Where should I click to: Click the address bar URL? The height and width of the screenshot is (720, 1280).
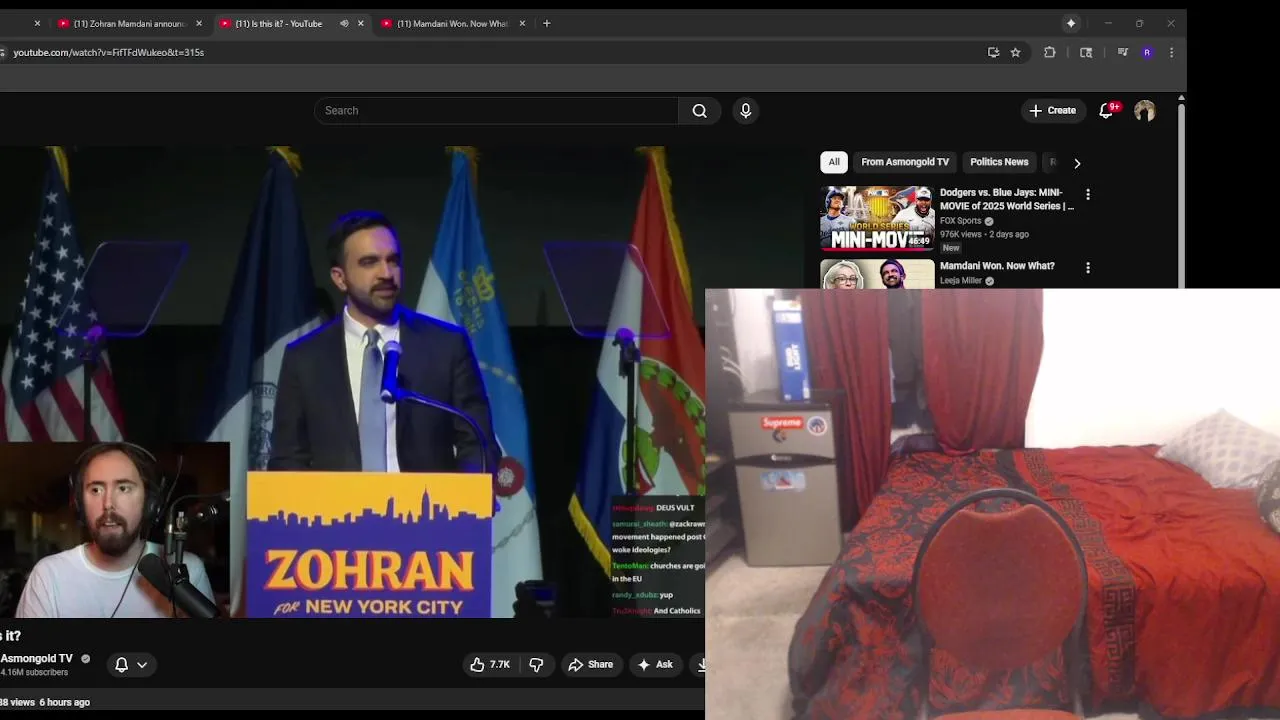coord(109,52)
